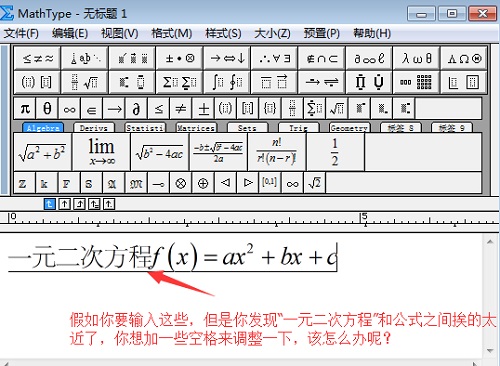Image resolution: width=500 pixels, height=366 pixels.
Task: Insert the left-pointing triangle symbol
Action: 225,183
